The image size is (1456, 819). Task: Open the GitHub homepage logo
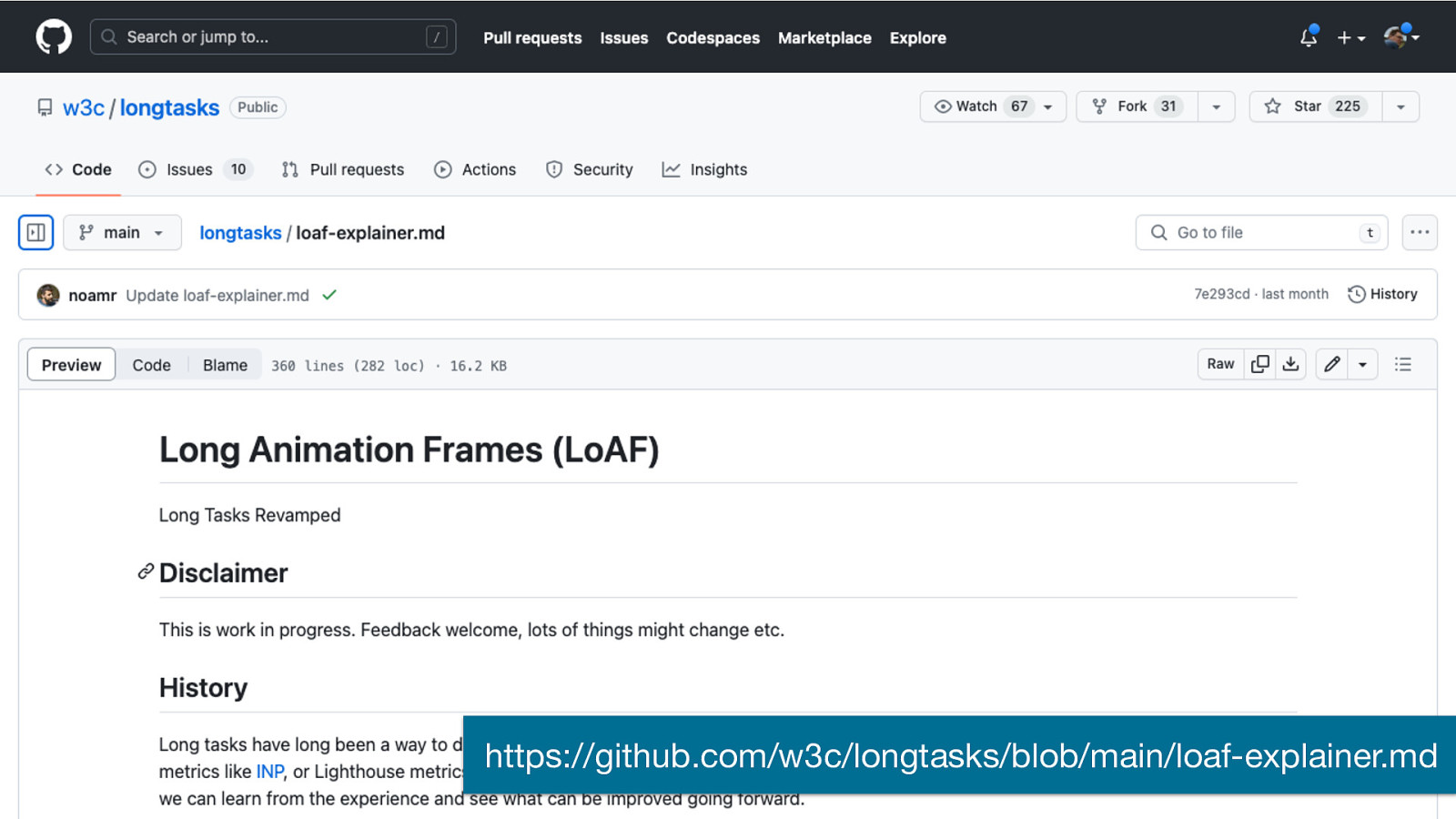pos(54,37)
